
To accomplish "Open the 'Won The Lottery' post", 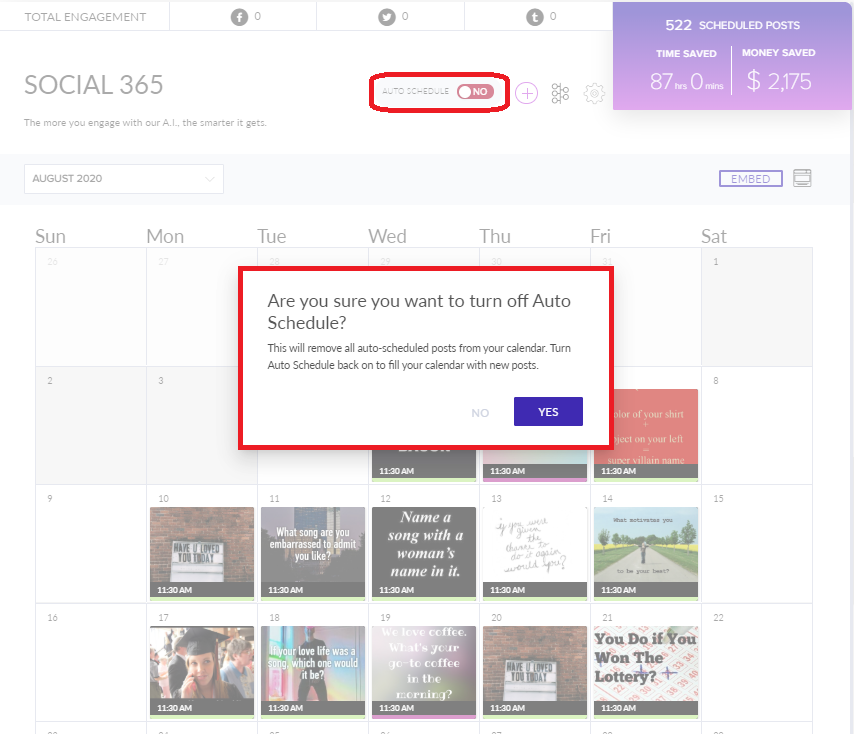I will 646,672.
